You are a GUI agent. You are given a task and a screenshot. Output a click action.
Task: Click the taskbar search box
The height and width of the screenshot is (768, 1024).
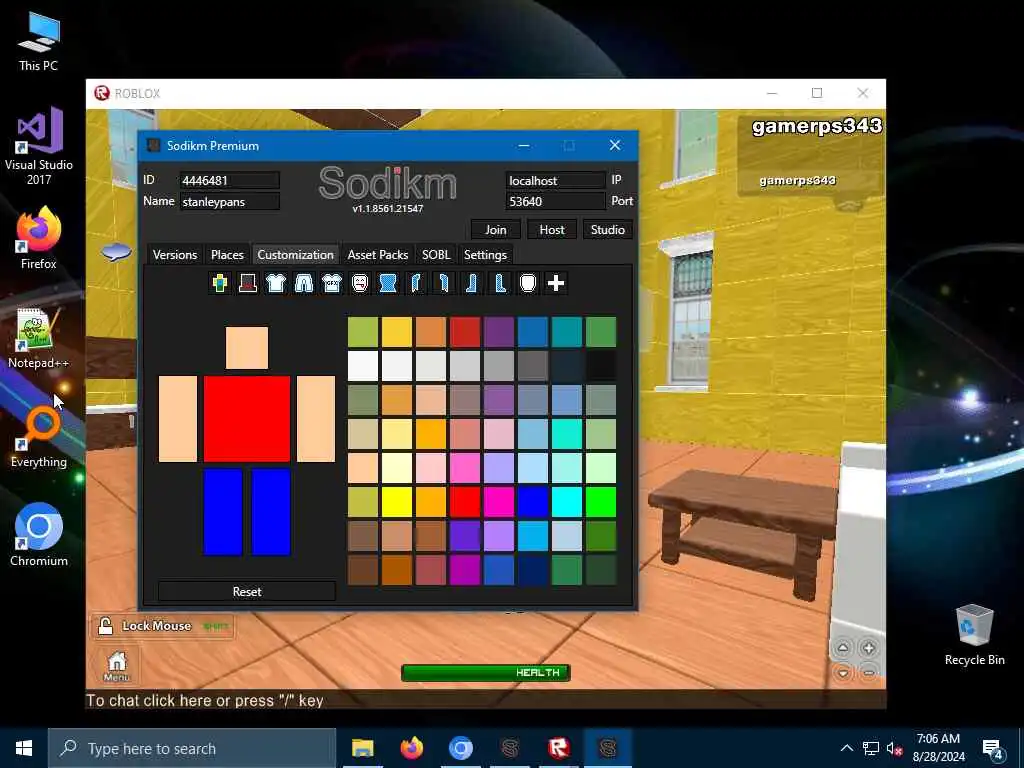click(192, 748)
